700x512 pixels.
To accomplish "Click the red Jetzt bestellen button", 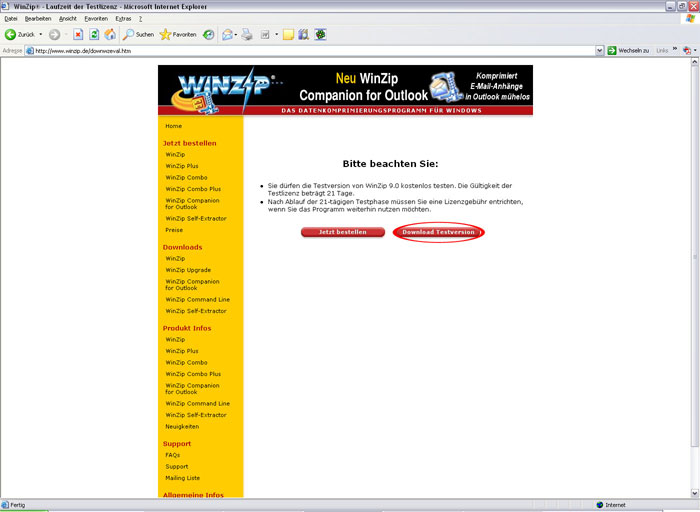I will [x=343, y=232].
